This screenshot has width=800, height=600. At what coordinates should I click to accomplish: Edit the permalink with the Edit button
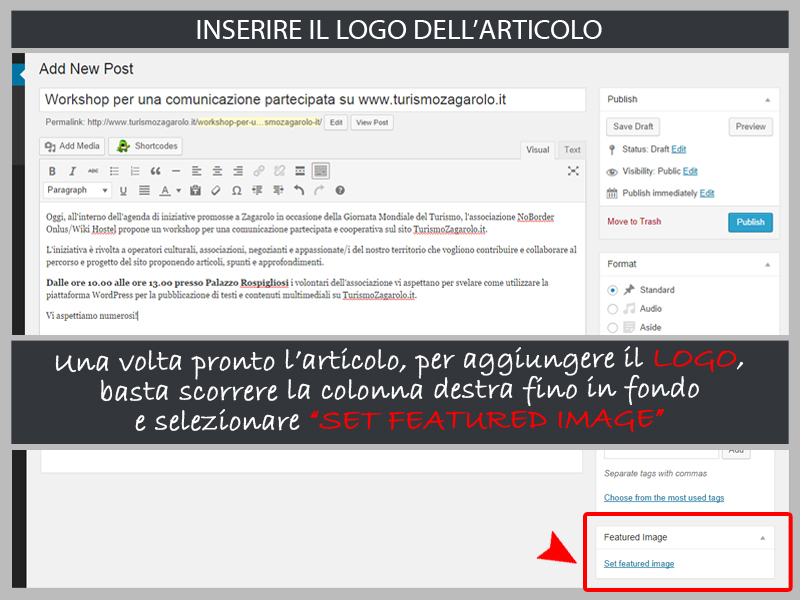coord(336,122)
